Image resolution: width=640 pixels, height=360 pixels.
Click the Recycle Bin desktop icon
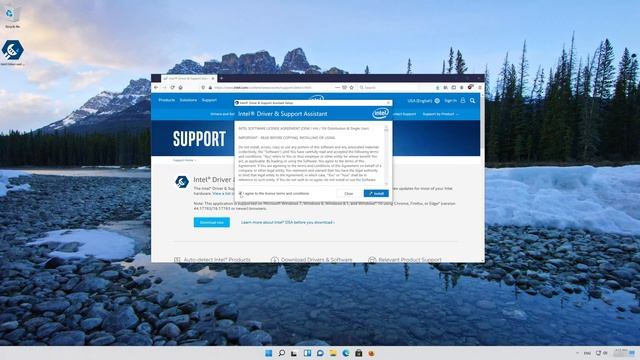[12, 17]
